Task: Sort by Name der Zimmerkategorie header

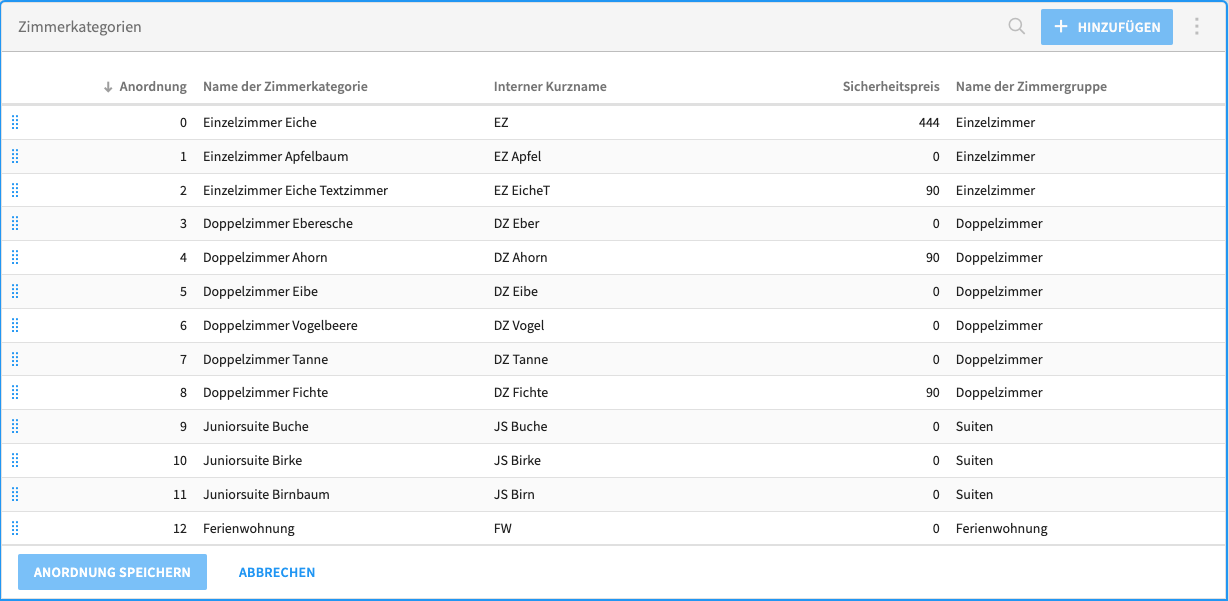Action: click(x=285, y=86)
